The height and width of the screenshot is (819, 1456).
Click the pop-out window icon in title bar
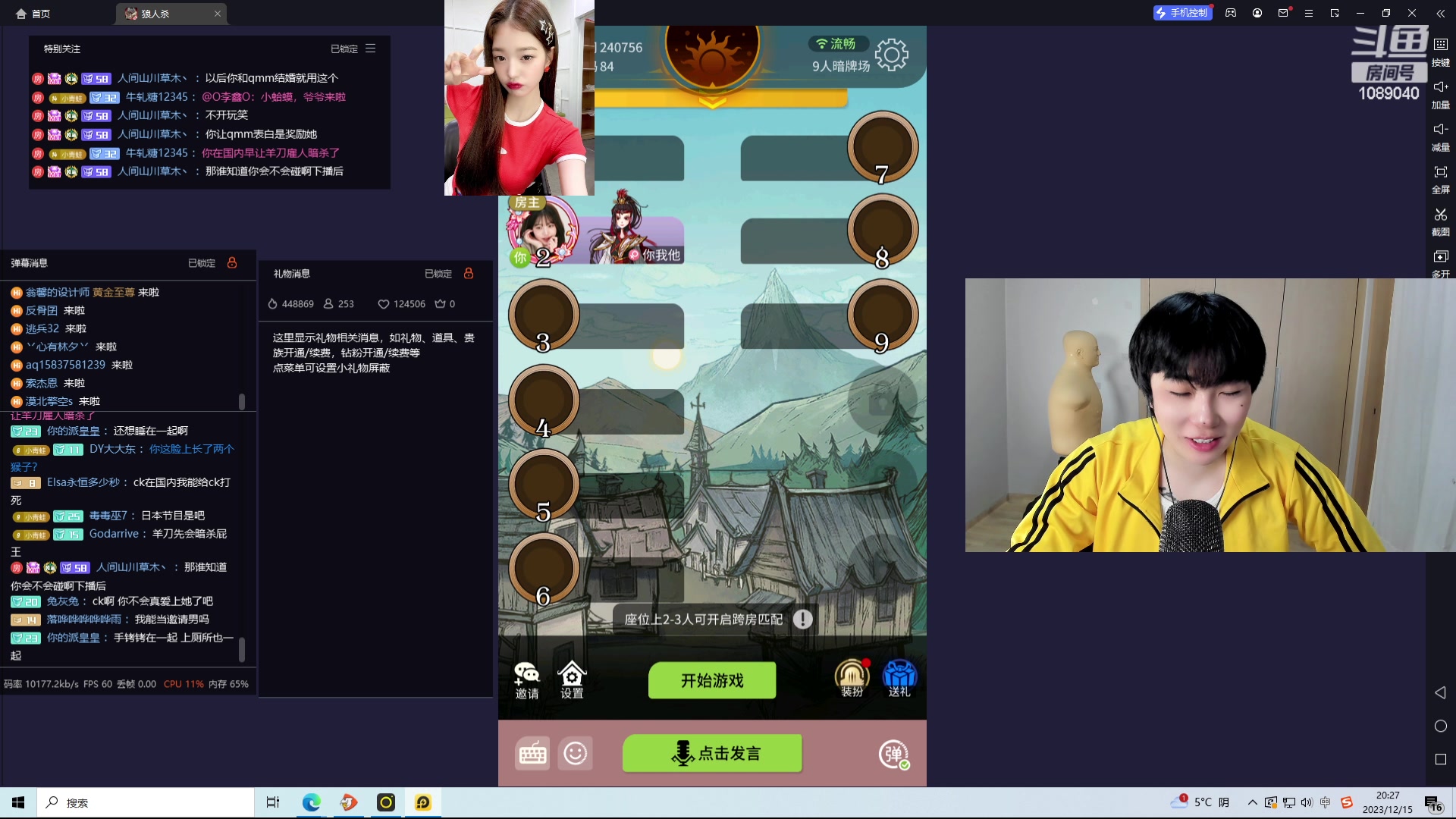pos(1335,13)
